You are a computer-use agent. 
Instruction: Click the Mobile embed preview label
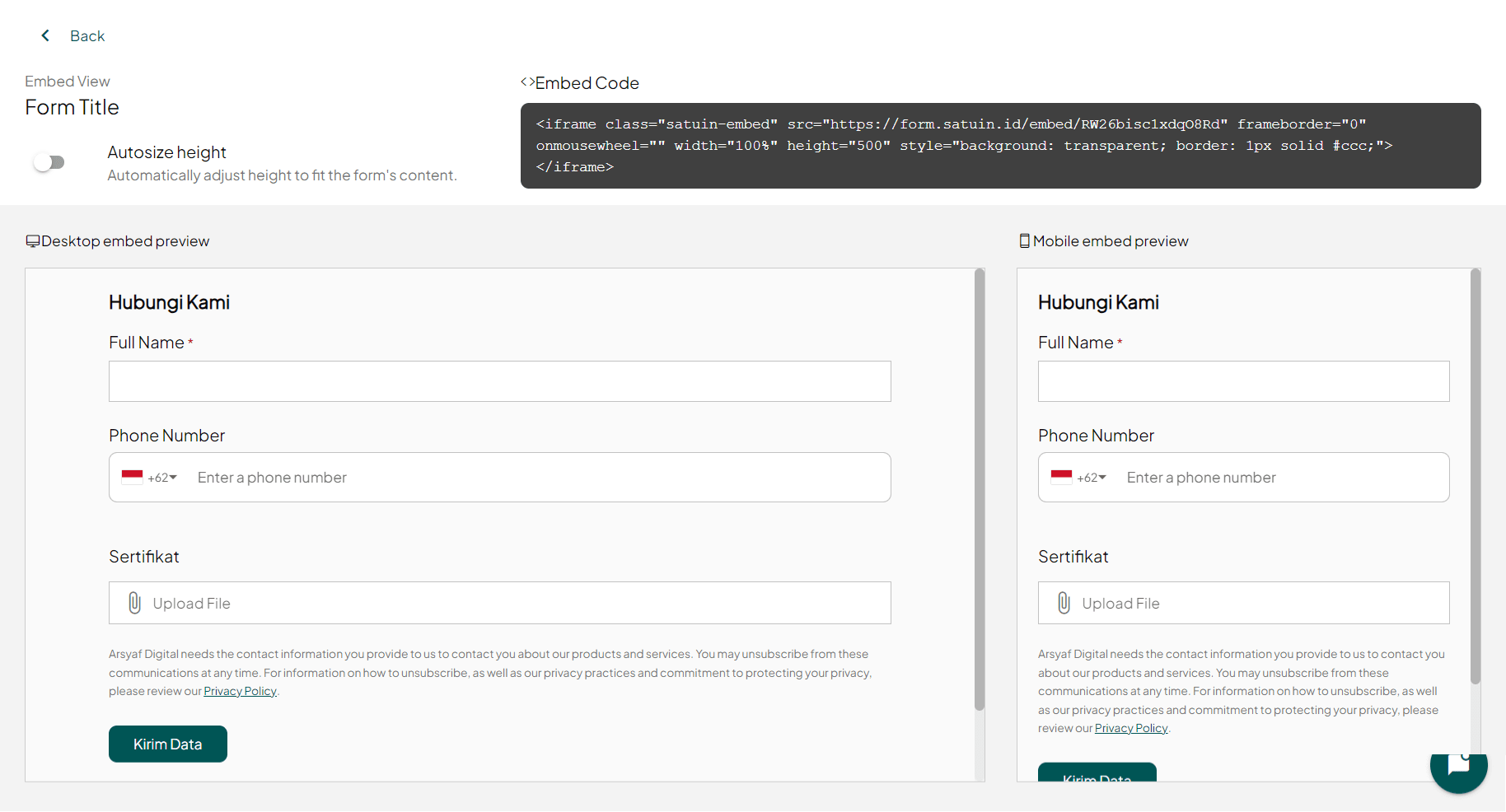tap(1111, 241)
